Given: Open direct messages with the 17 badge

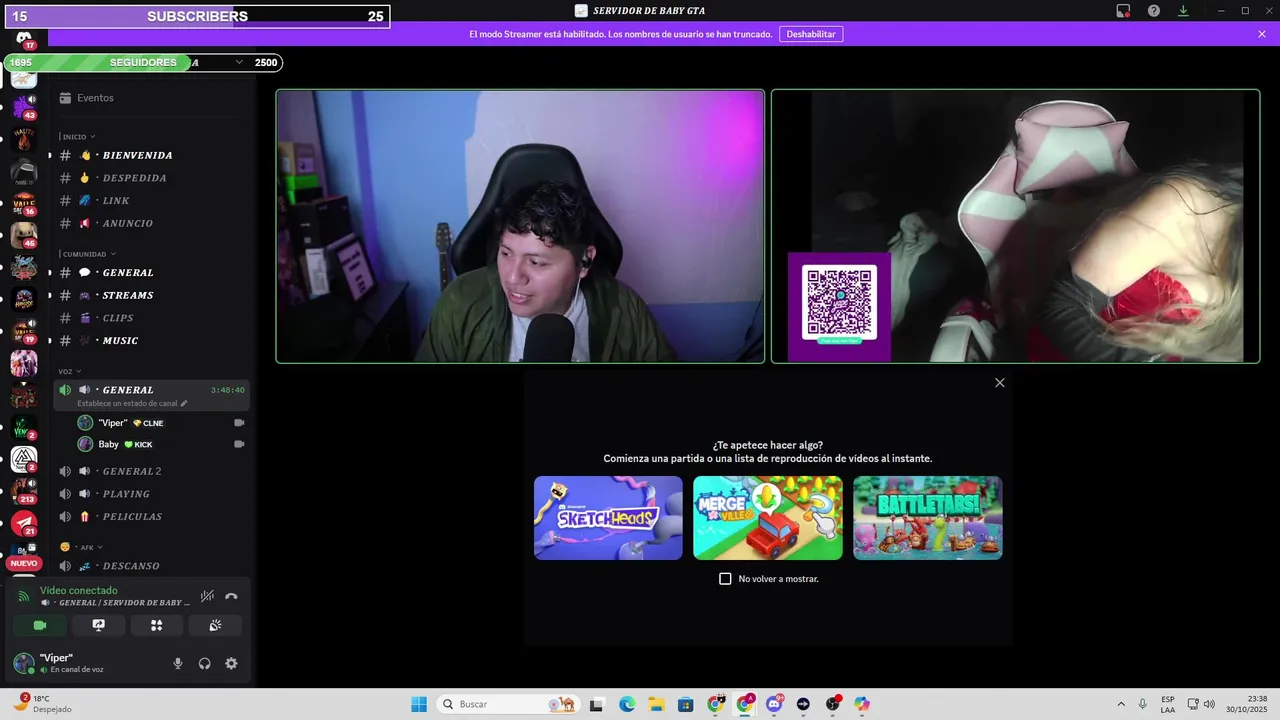Looking at the screenshot, I should 24,40.
